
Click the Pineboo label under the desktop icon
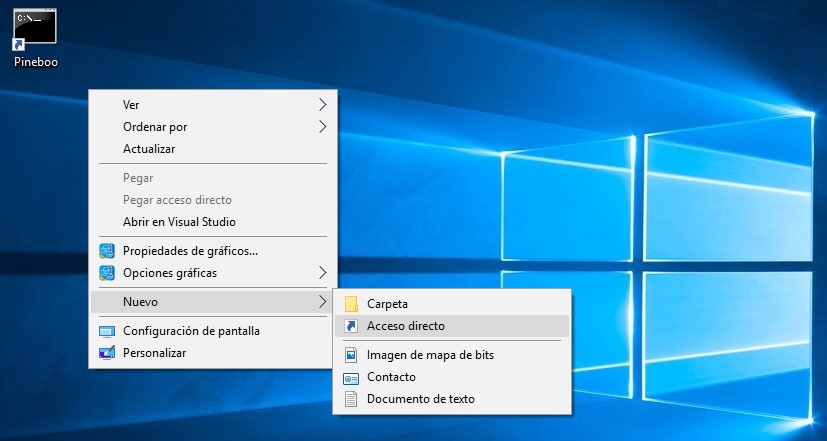[36, 62]
